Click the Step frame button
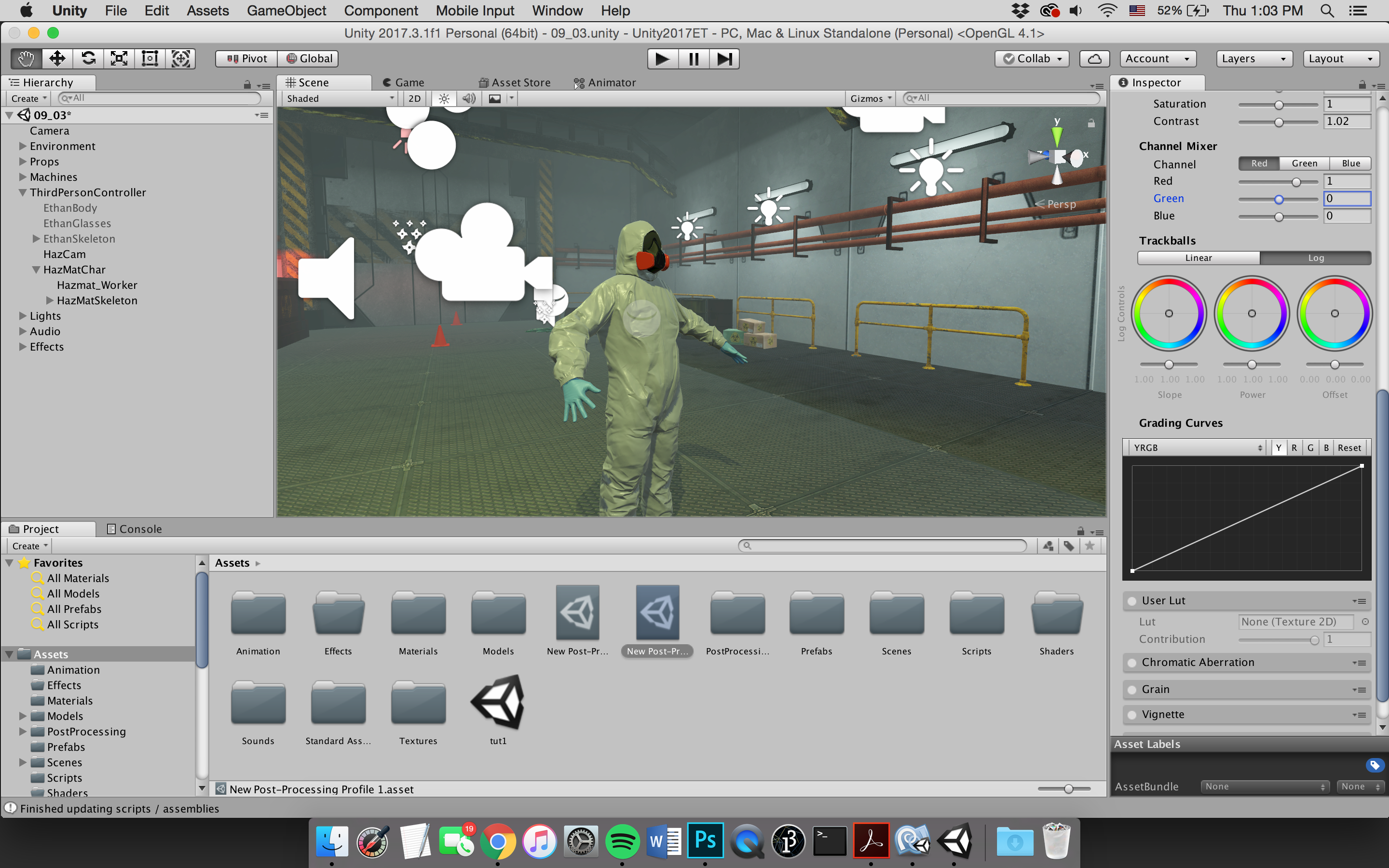Viewport: 1389px width, 868px height. click(724, 58)
